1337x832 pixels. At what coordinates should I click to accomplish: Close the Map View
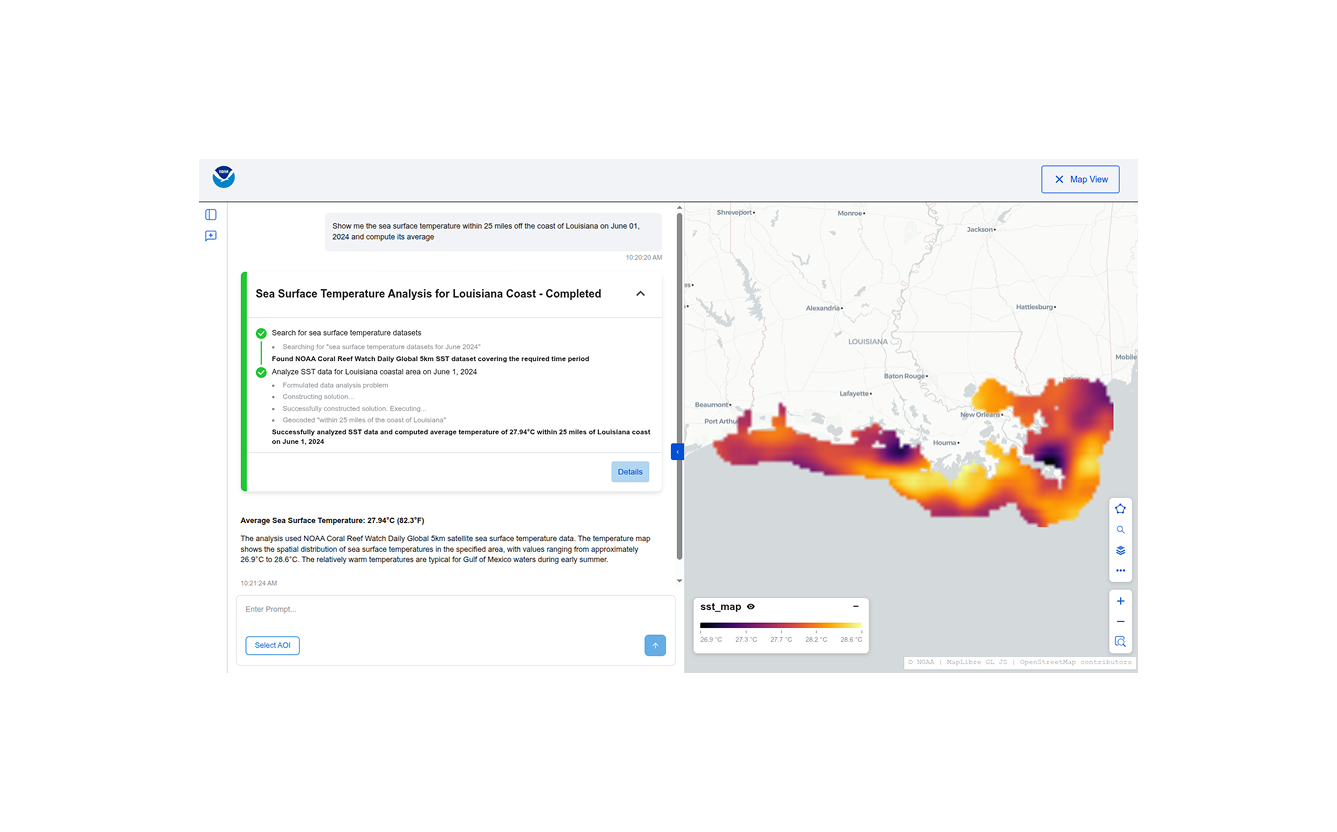coord(1080,178)
